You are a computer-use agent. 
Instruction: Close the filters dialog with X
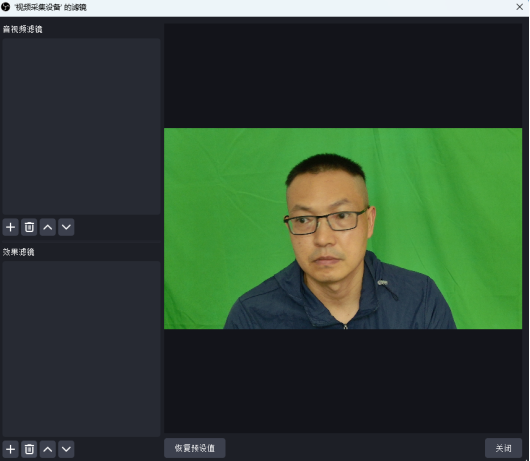coord(520,7)
